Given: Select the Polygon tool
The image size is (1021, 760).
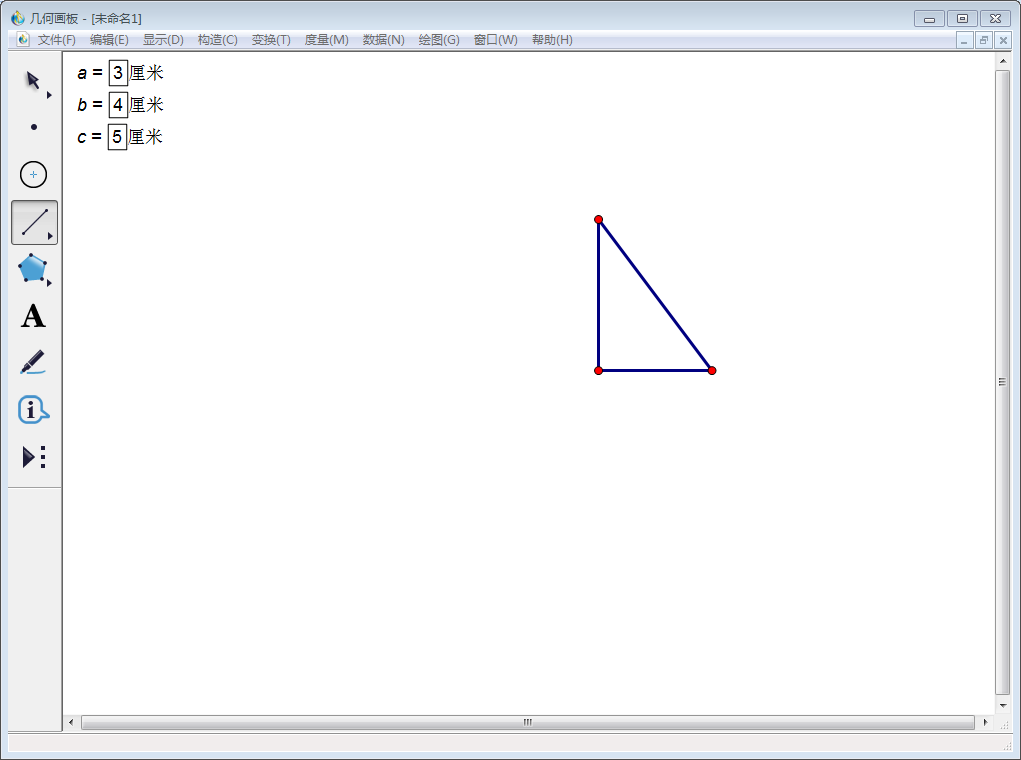Looking at the screenshot, I should pos(33,268).
